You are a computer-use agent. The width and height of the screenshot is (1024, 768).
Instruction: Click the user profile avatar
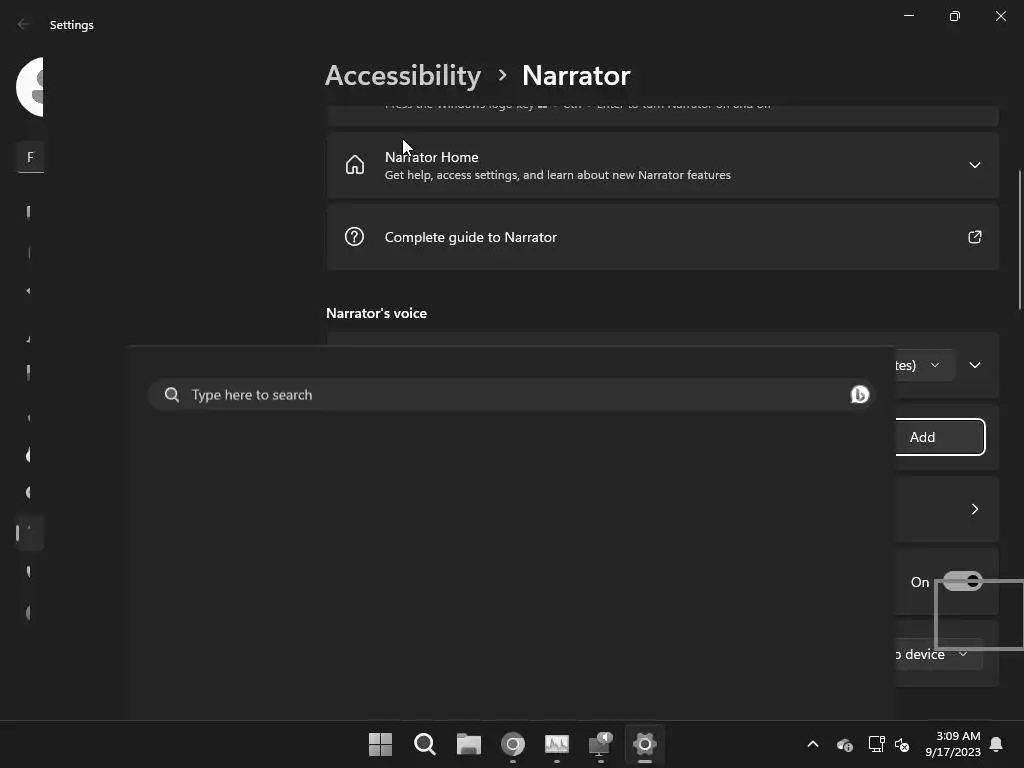[30, 87]
